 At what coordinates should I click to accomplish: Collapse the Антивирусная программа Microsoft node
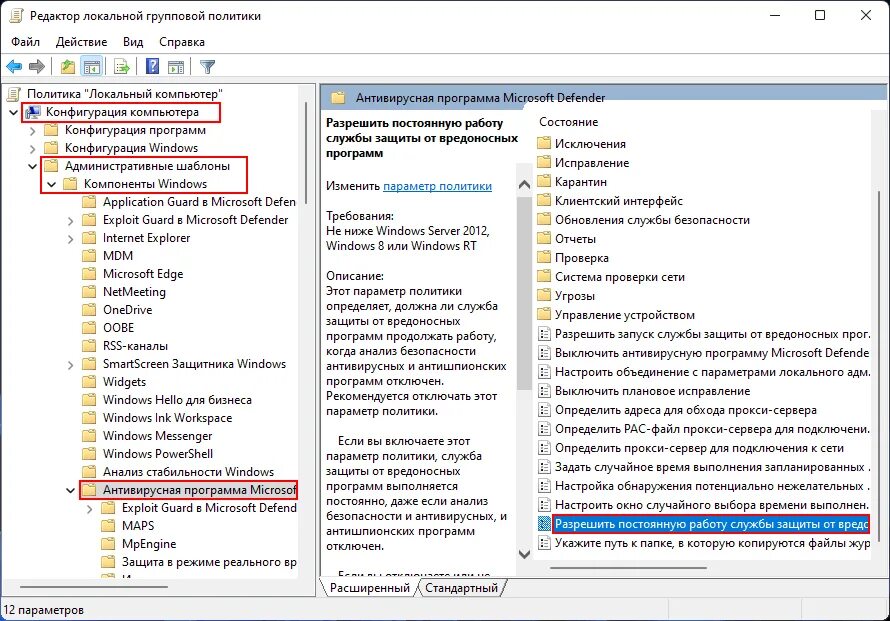coord(70,490)
